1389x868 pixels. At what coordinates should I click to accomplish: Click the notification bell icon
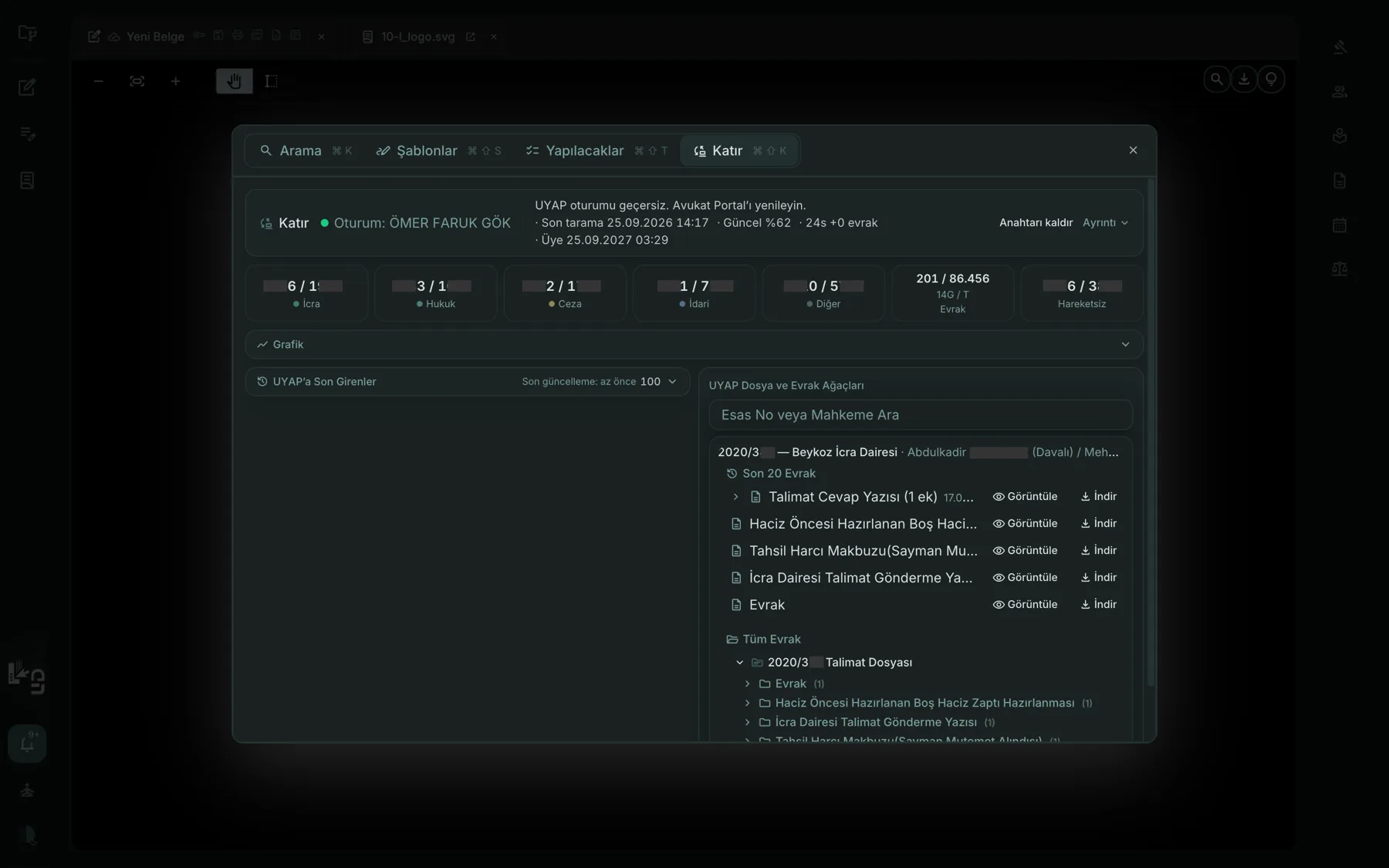[27, 744]
